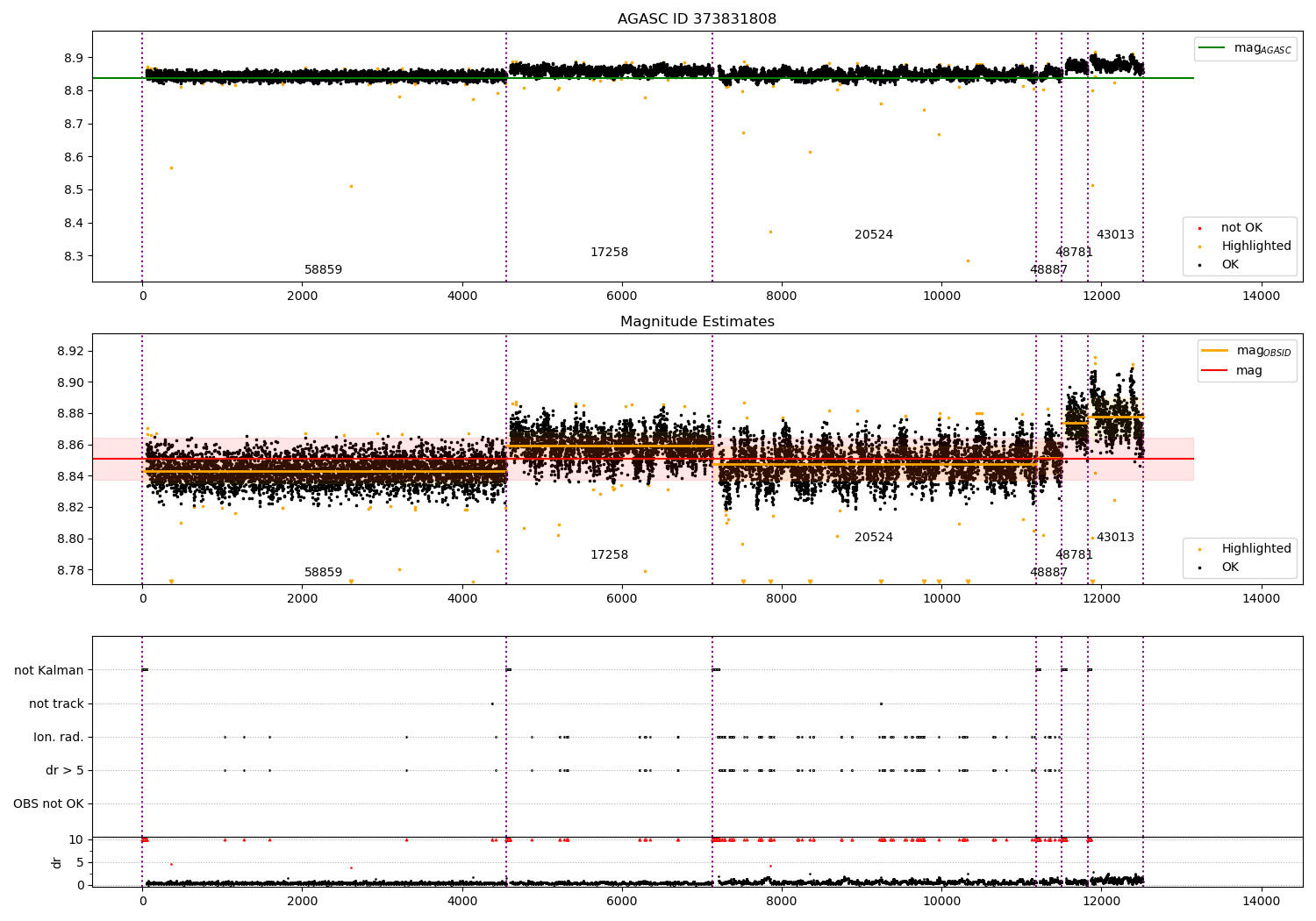Viewport: 1316px width, 921px height.
Task: Click obsid label 58859 in the top plot
Action: (x=323, y=270)
